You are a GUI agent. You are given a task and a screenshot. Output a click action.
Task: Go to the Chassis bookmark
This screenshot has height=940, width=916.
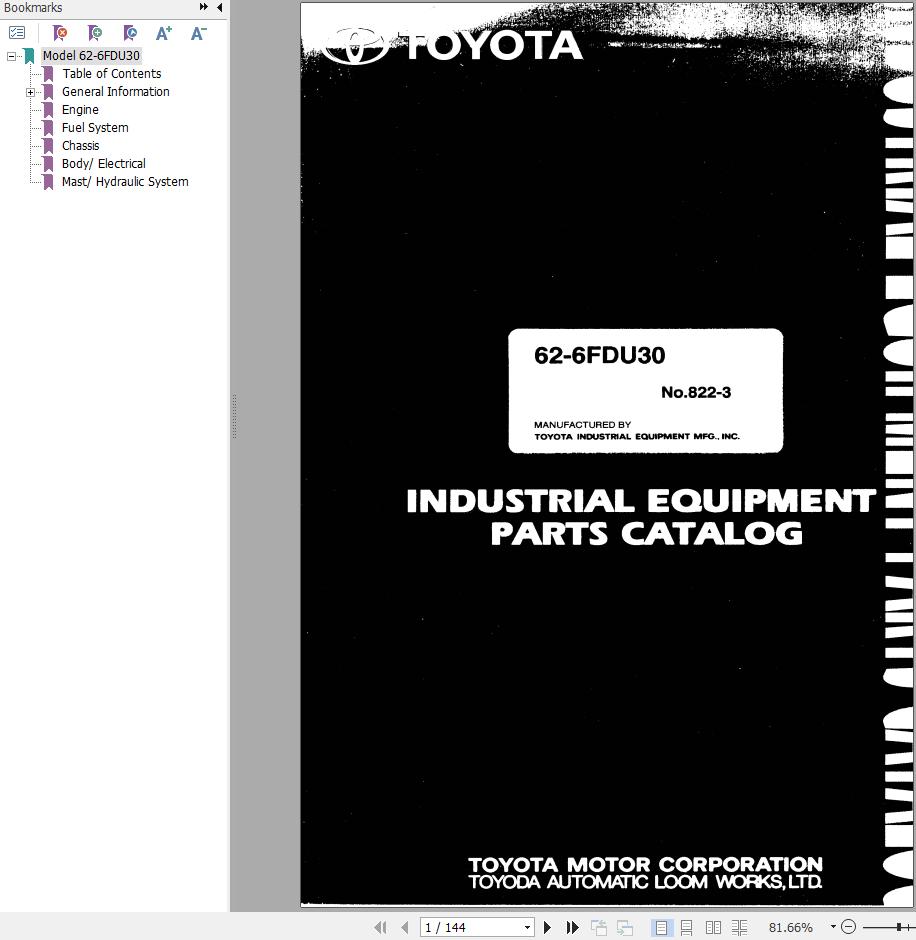[x=80, y=146]
